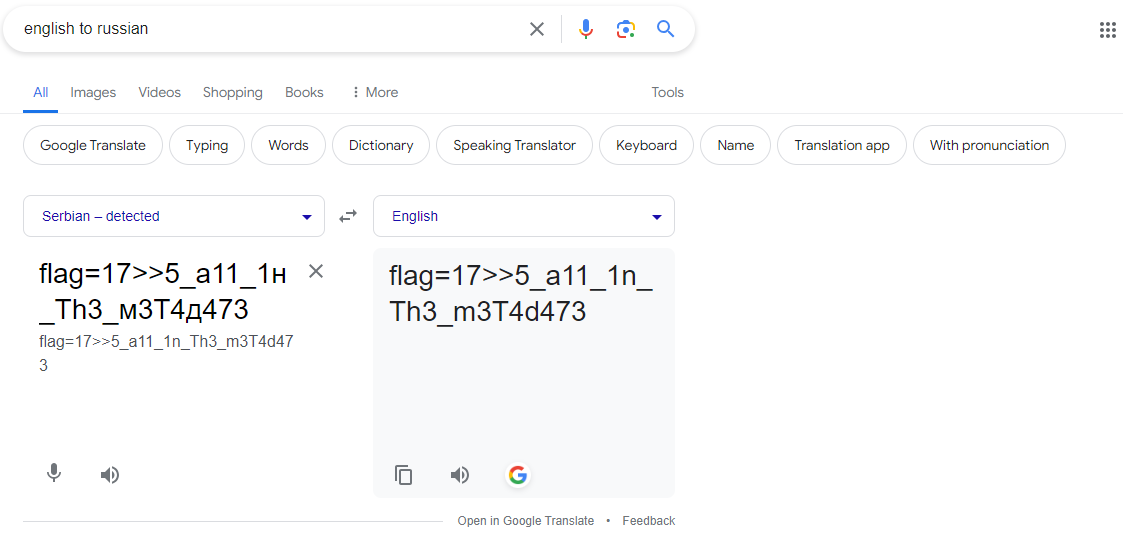Dictate source text with microphone
Screen dimensions: 1123x560
(x=54, y=474)
